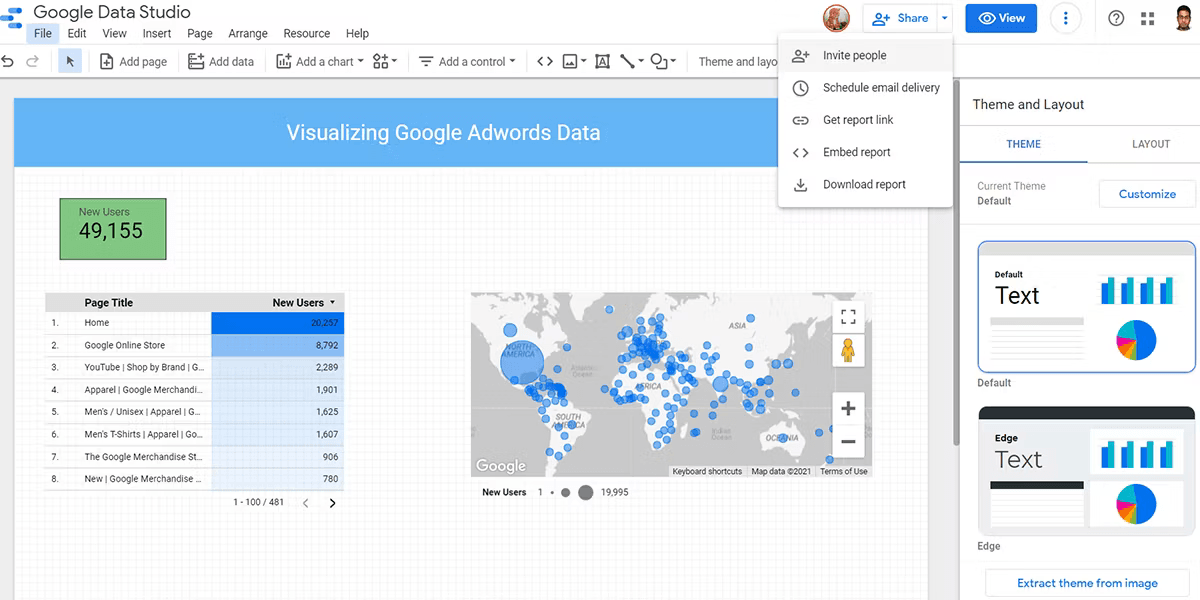The height and width of the screenshot is (600, 1200).
Task: Click the Street View pegman icon
Action: pos(848,350)
